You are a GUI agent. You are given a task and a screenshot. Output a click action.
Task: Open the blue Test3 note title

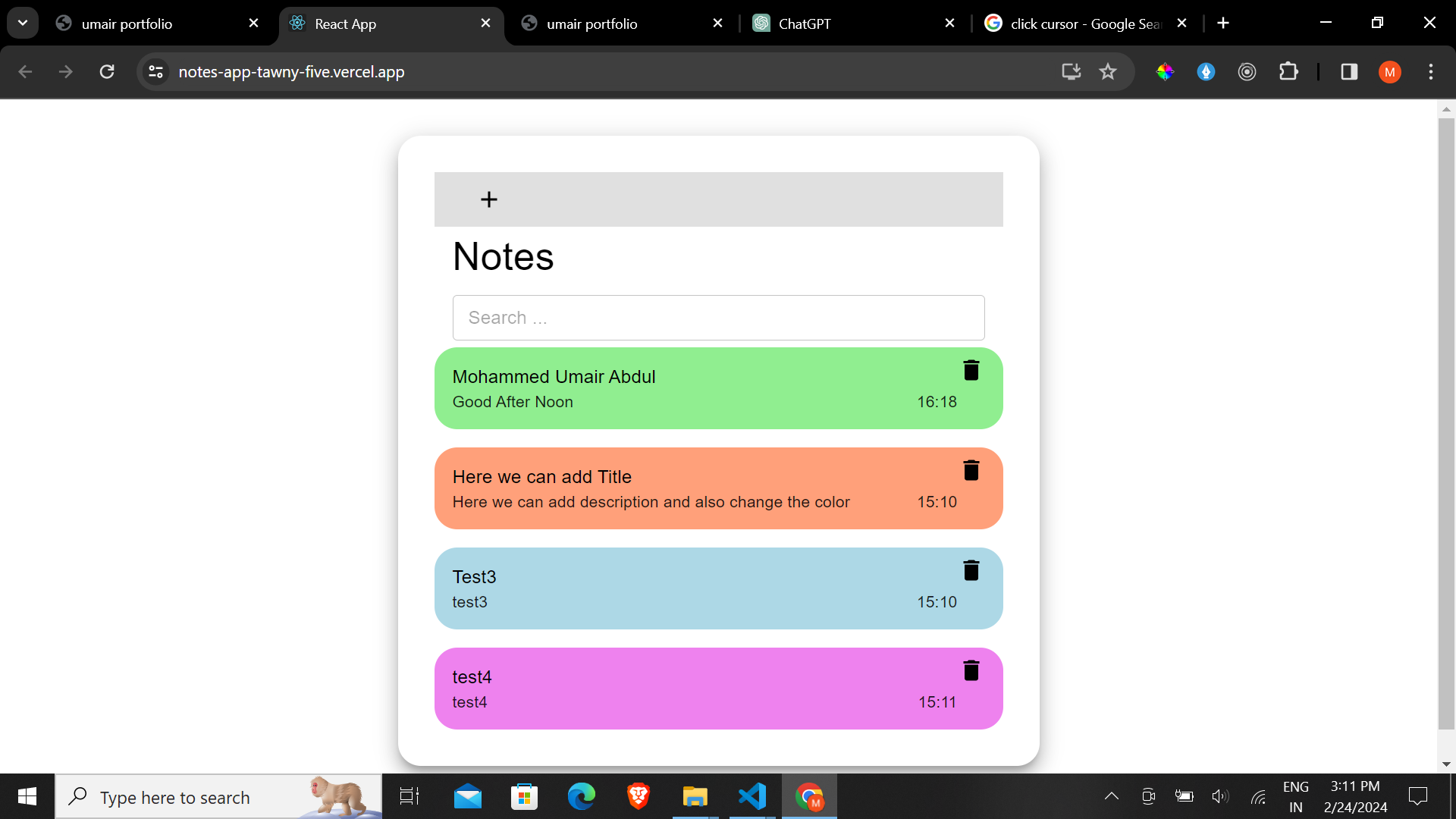[x=474, y=577]
